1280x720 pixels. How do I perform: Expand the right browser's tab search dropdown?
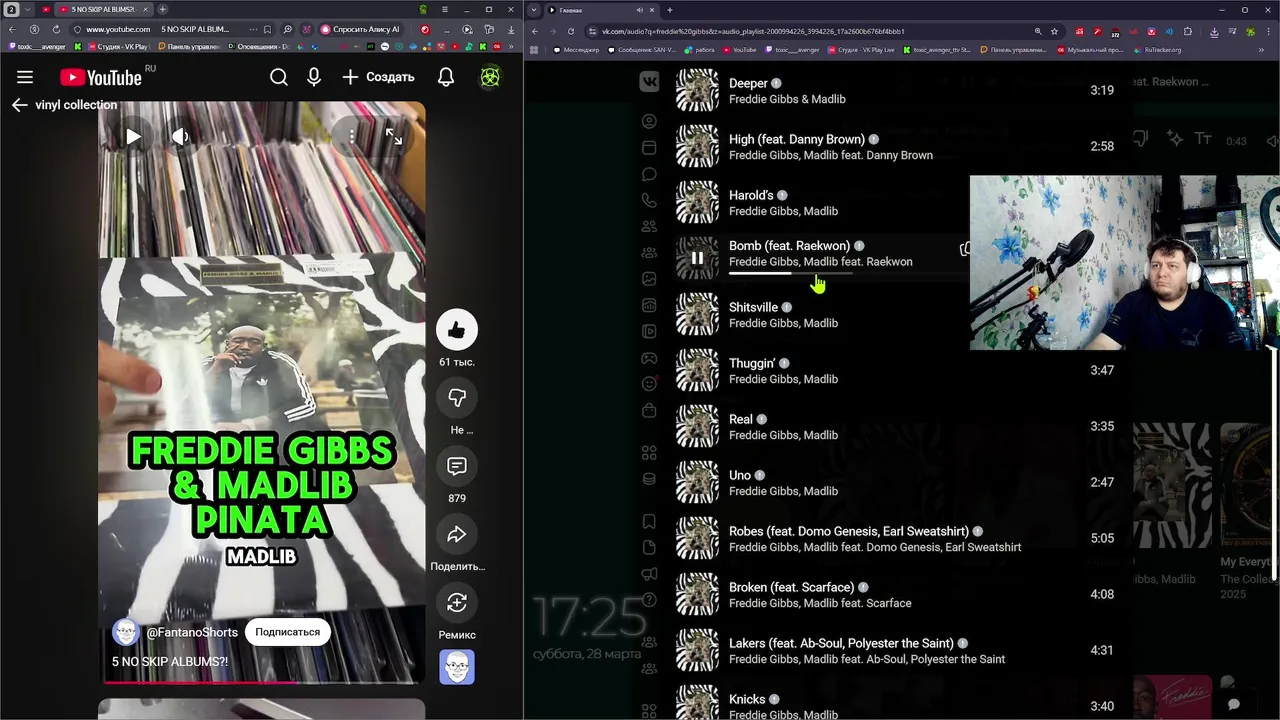tap(534, 10)
